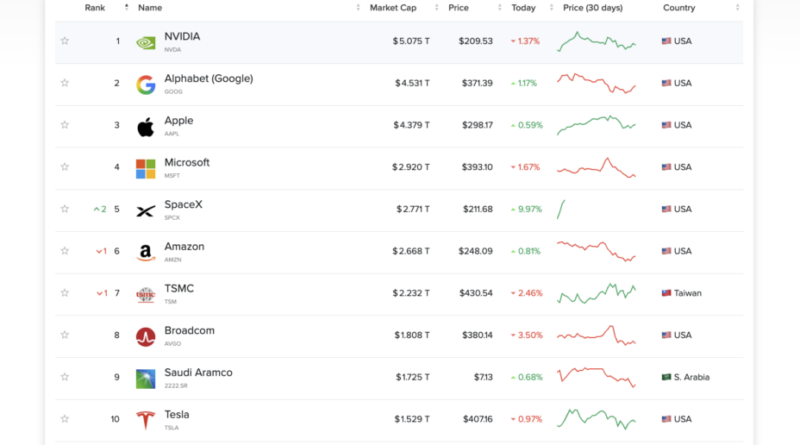Click the $1.529 T market cap
The image size is (800, 445).
click(x=412, y=419)
